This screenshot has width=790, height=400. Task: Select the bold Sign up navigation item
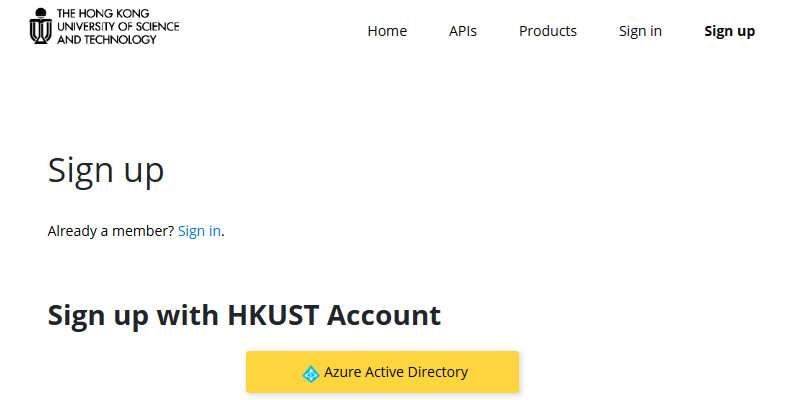pos(730,31)
